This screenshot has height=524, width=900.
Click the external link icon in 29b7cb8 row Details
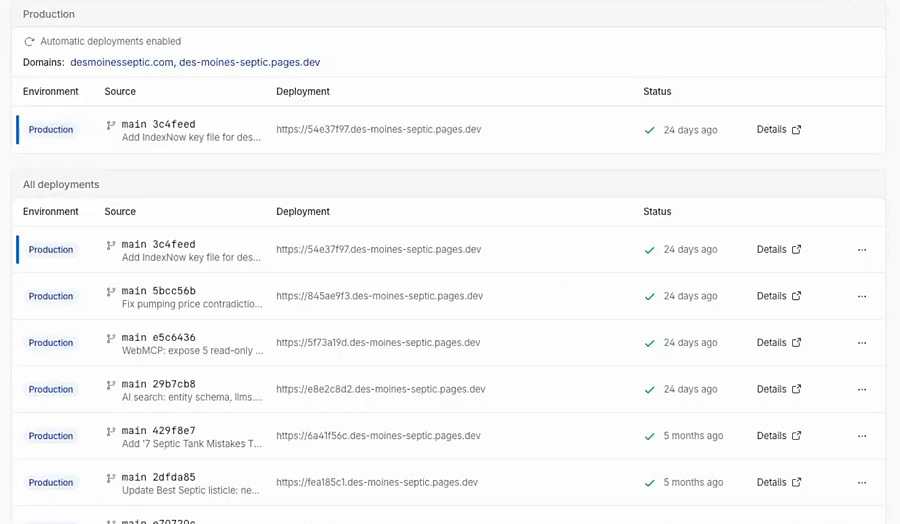click(x=796, y=389)
